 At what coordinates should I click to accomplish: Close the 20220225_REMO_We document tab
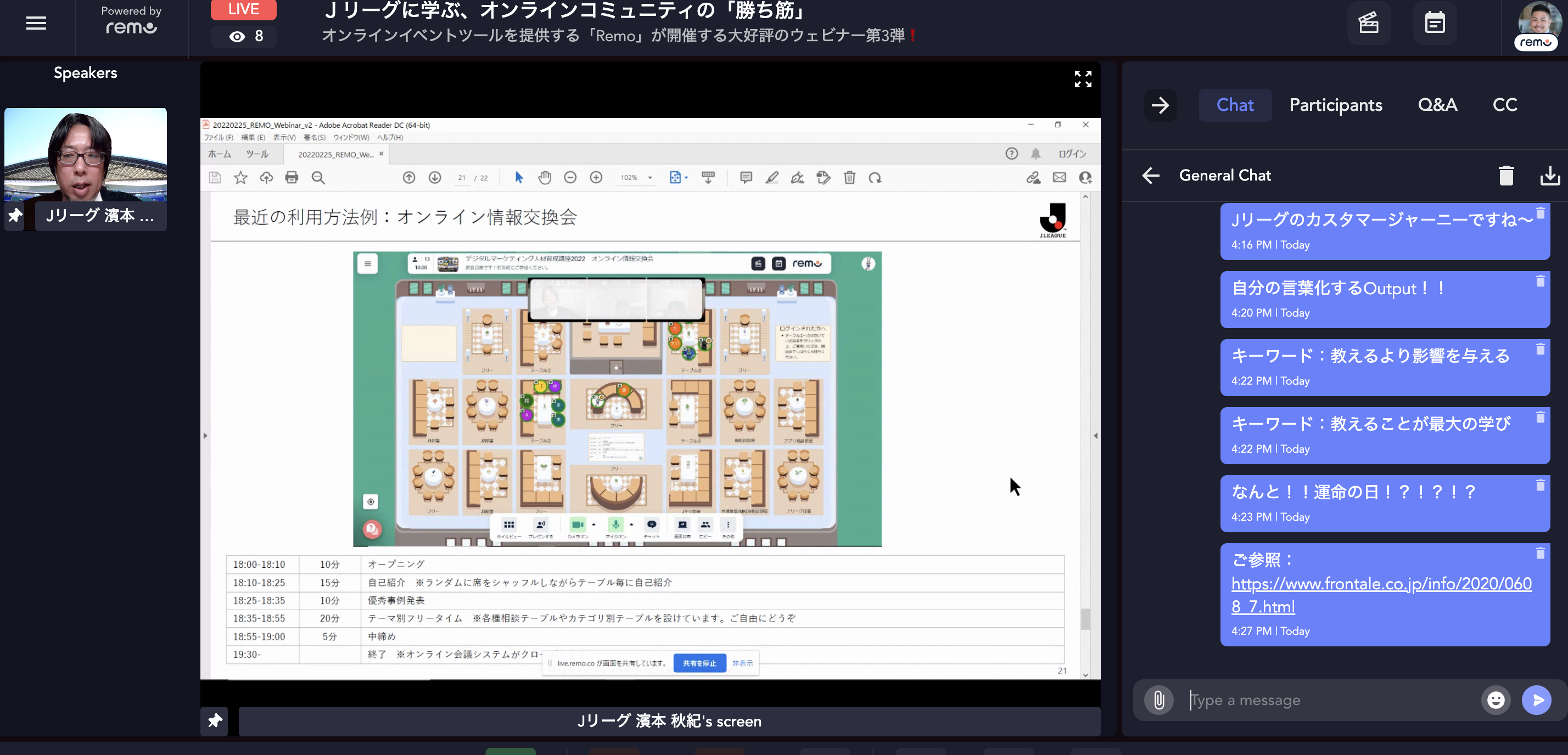pos(382,153)
